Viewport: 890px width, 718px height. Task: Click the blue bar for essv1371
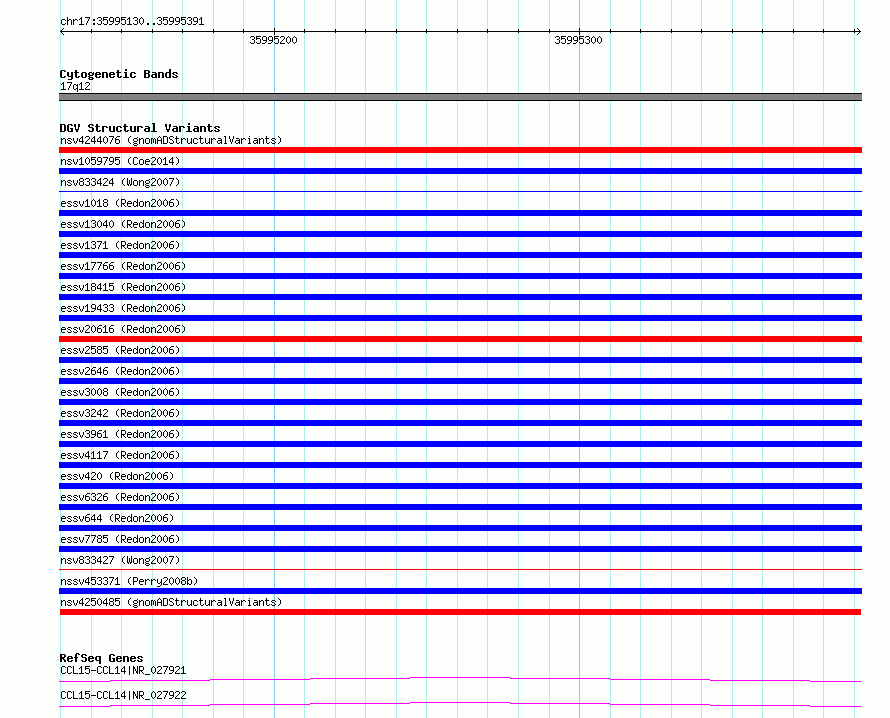coord(460,255)
